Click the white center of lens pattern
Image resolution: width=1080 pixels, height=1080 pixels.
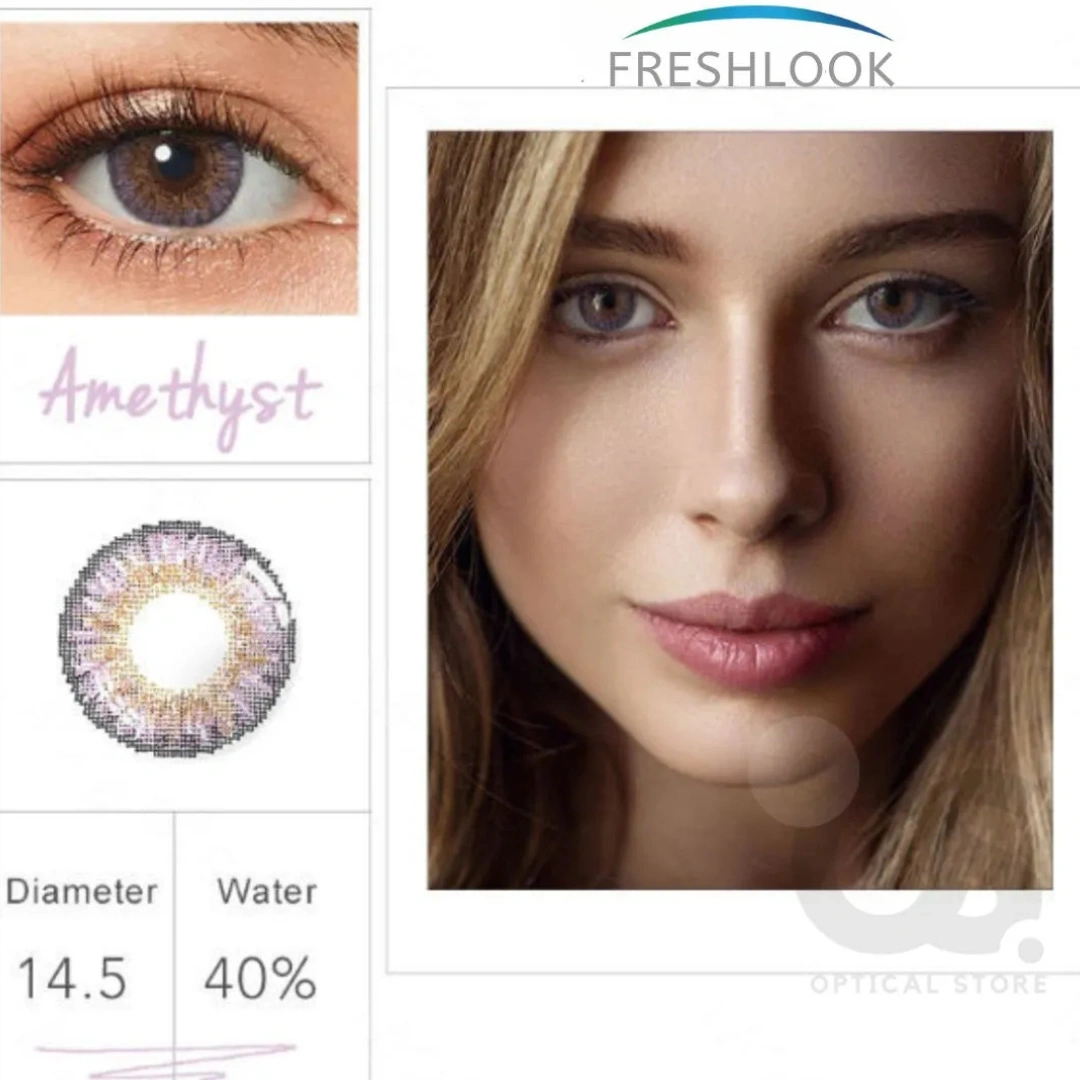click(x=177, y=641)
